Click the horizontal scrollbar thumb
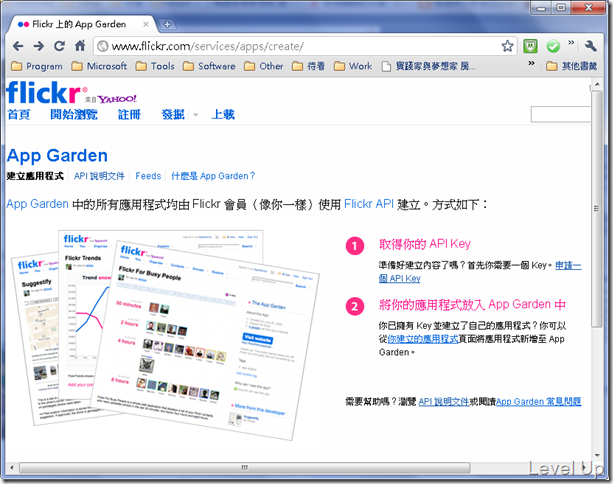 coord(245,467)
